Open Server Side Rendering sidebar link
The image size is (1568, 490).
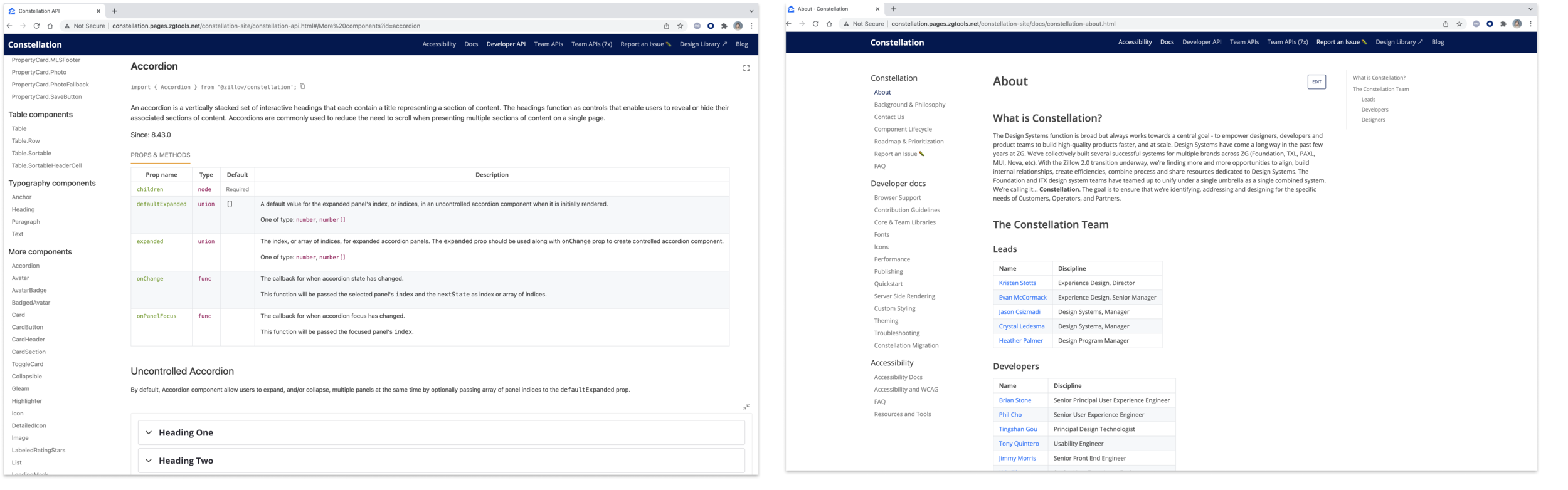tap(904, 296)
